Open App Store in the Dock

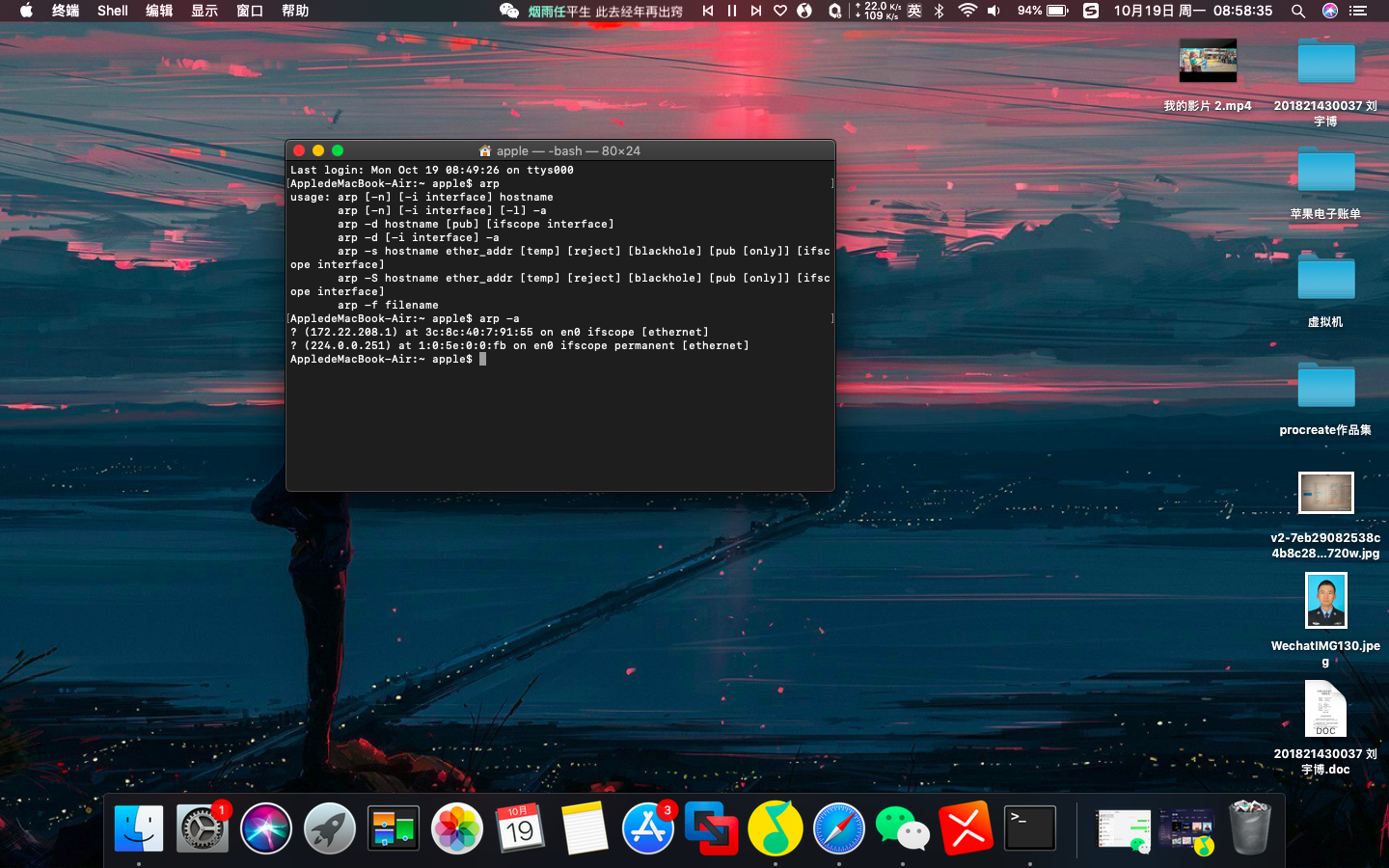point(647,828)
